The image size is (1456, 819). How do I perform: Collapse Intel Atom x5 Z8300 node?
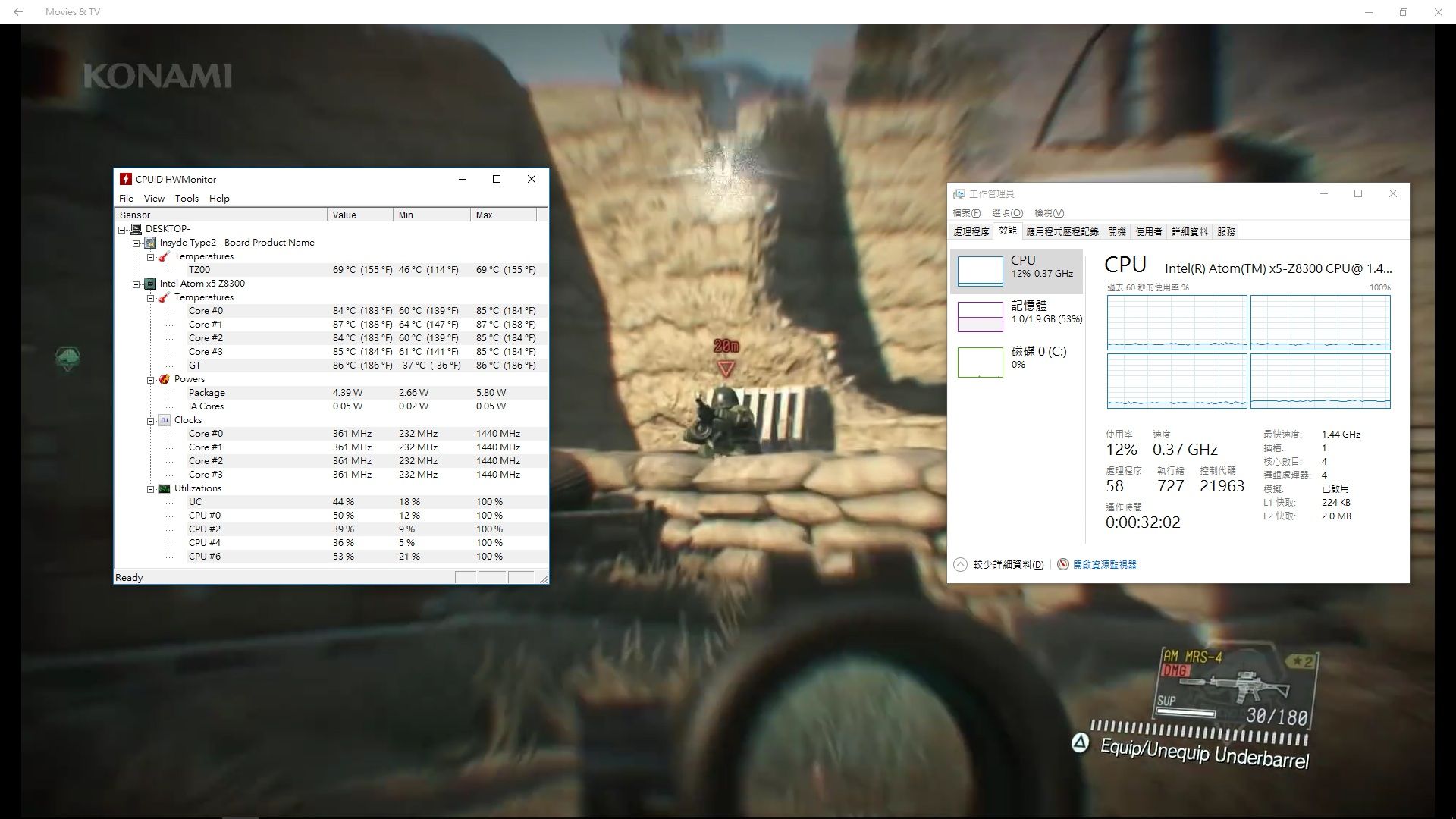[136, 284]
